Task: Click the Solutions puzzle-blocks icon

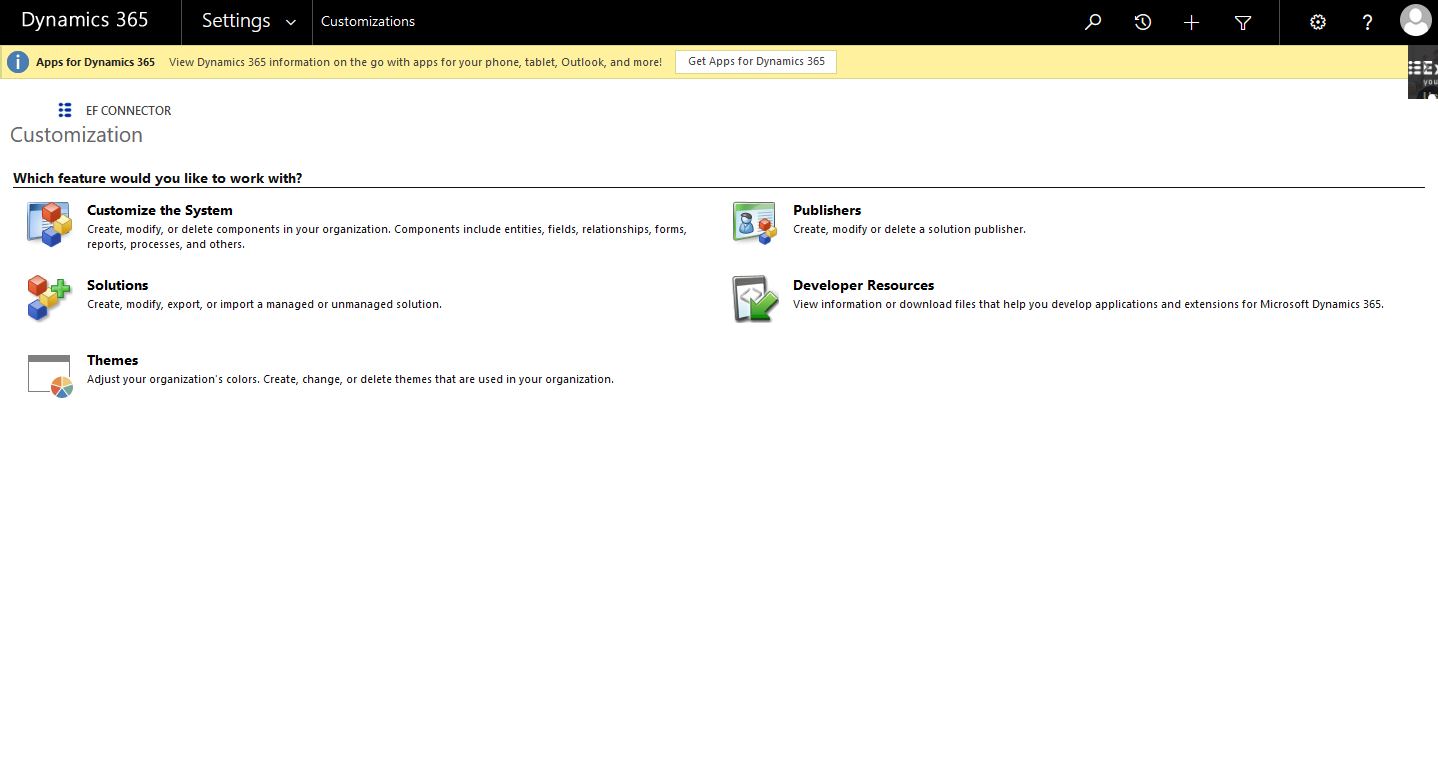Action: coord(49,298)
